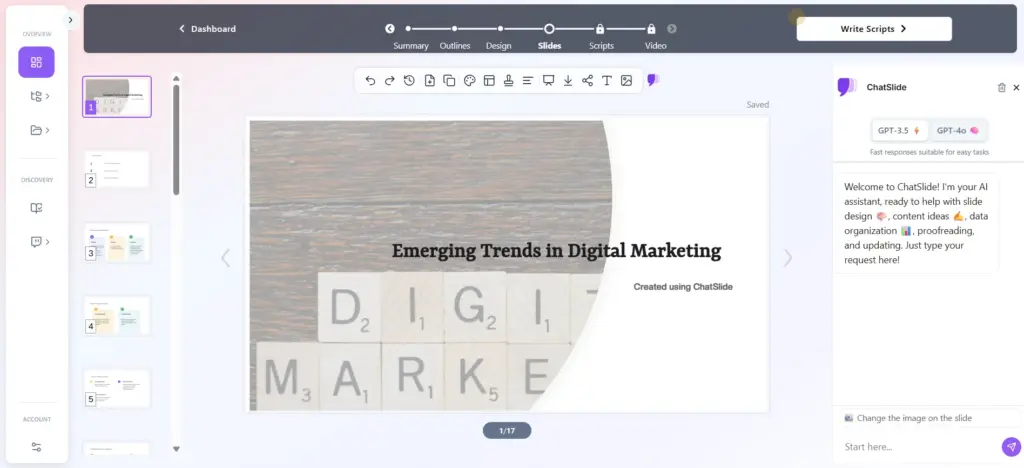The width and height of the screenshot is (1024, 468).
Task: Duplicate the slide with the copy icon
Action: [449, 81]
